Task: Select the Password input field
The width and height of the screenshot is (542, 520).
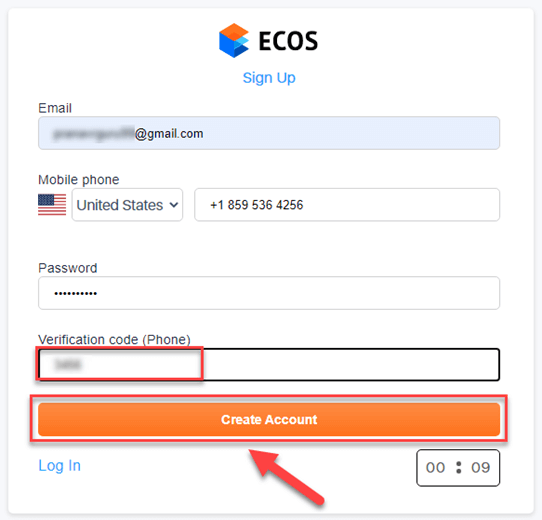Action: [269, 293]
